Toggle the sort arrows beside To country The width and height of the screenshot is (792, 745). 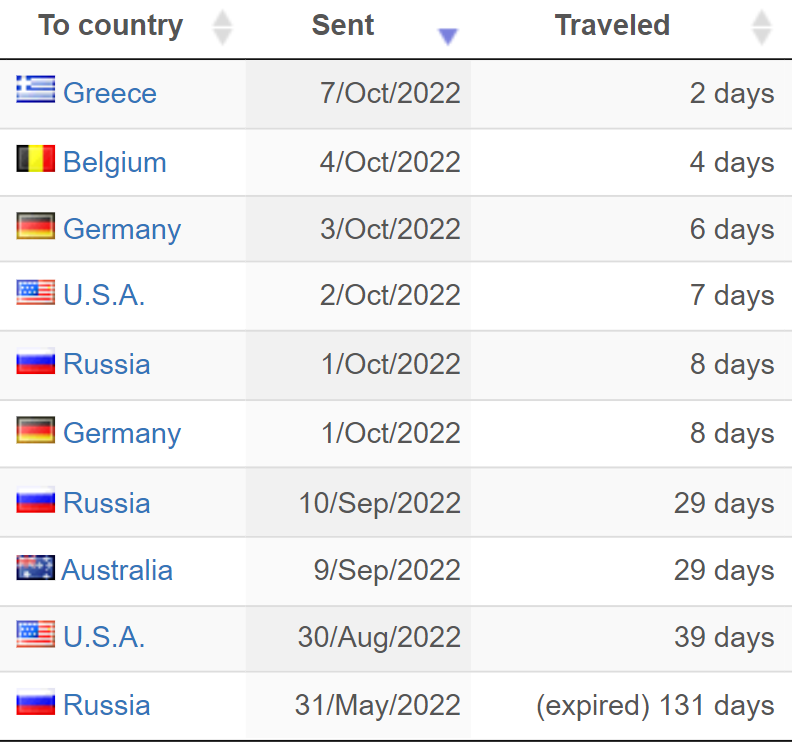point(222,27)
